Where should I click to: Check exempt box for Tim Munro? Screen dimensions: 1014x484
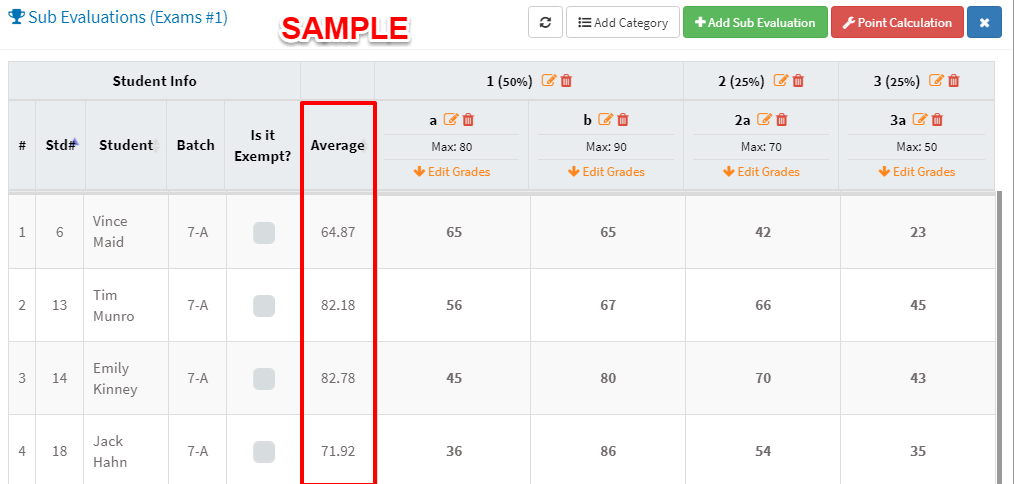pos(263,305)
